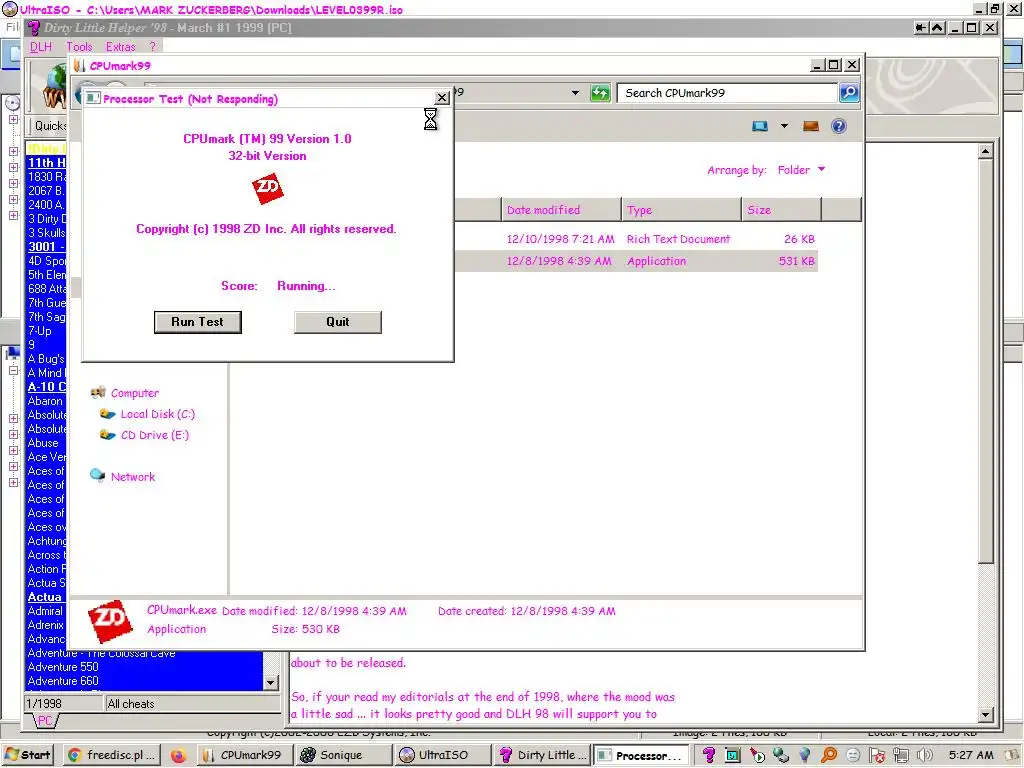Click the Quit button in Processor Test
The width and height of the screenshot is (1024, 768).
[338, 322]
